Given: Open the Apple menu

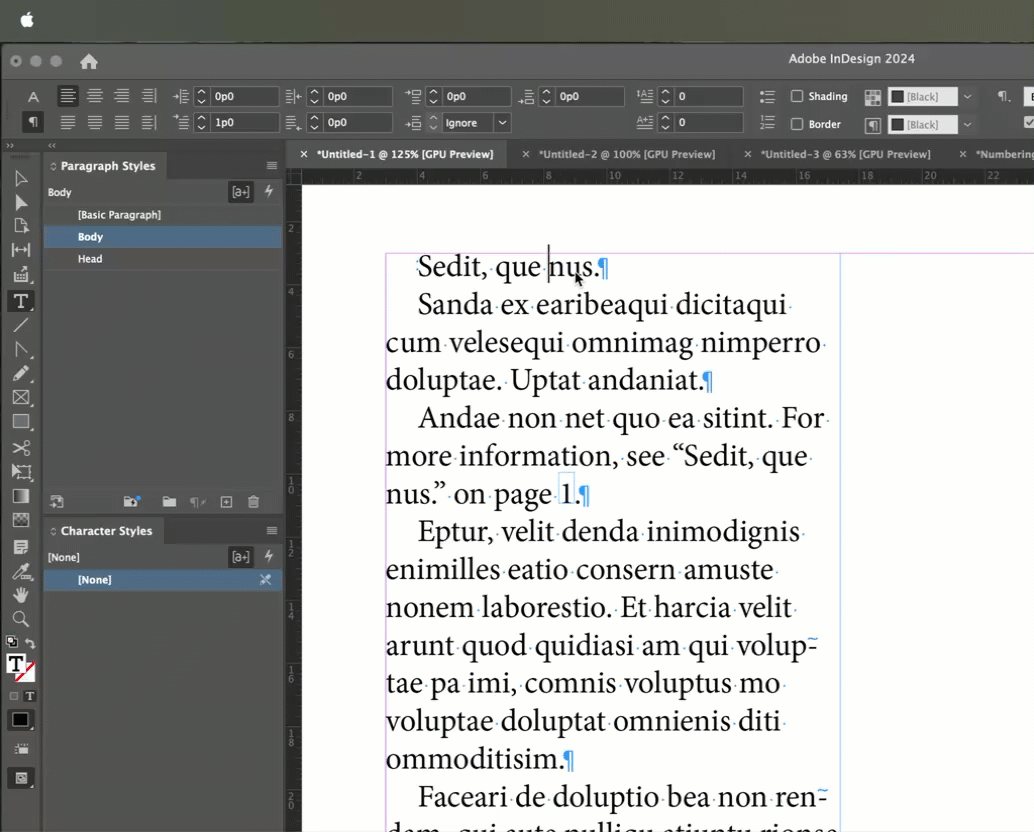Looking at the screenshot, I should (27, 20).
